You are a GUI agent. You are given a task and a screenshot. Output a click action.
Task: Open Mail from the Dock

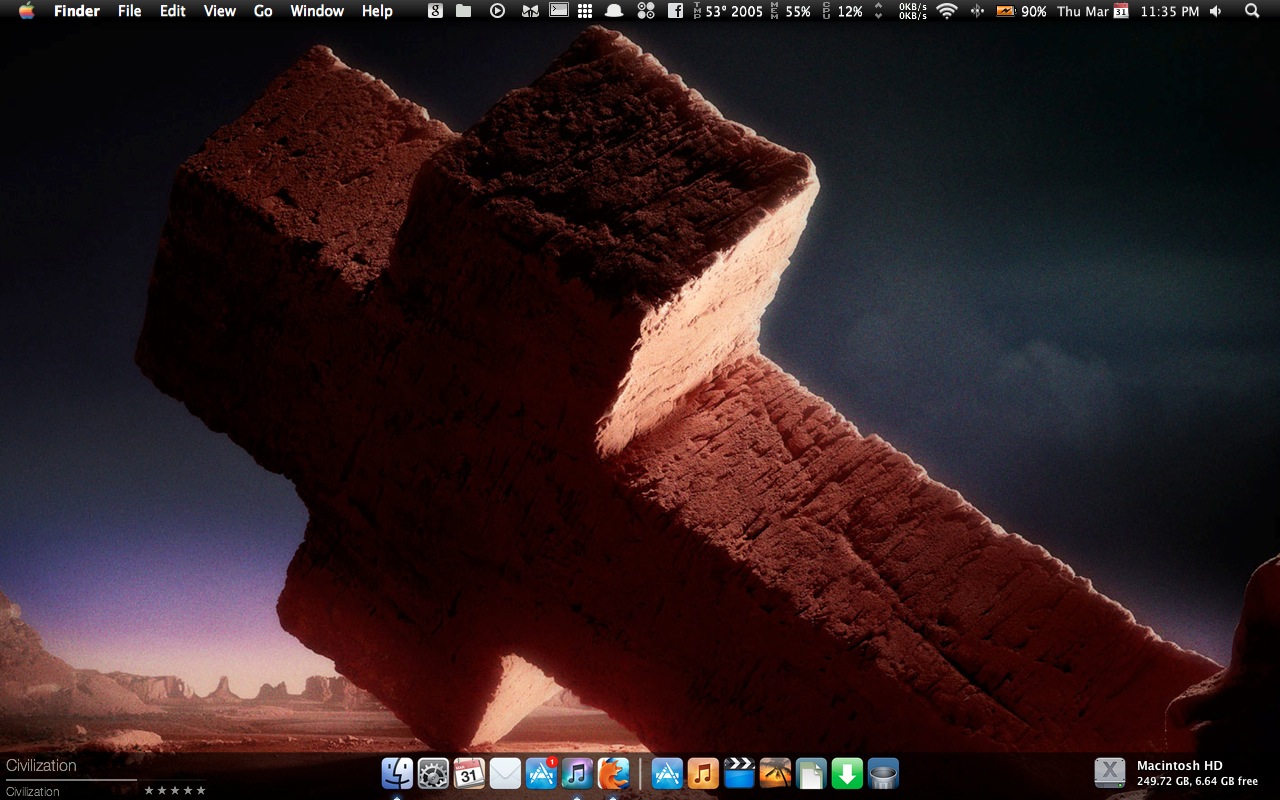click(505, 773)
